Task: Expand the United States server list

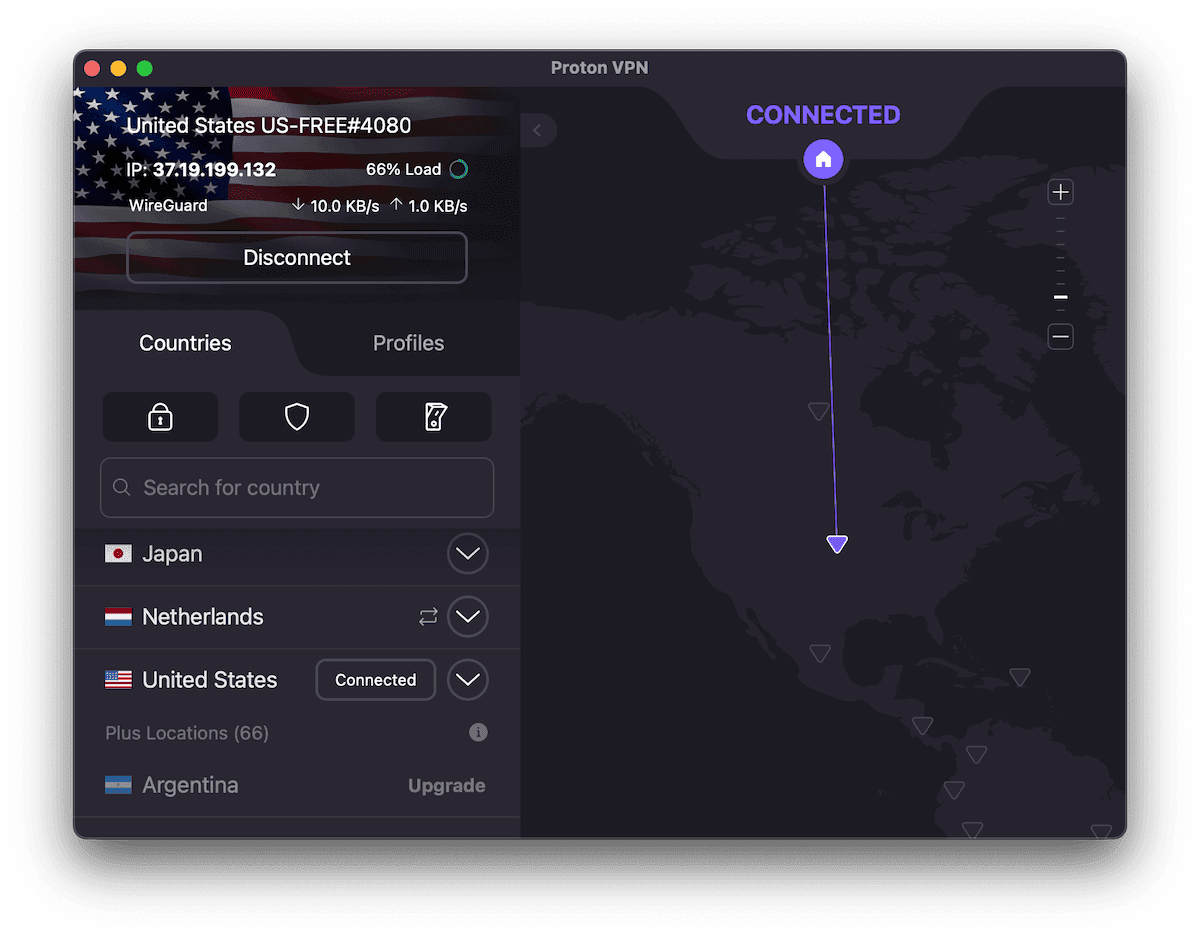Action: (467, 680)
